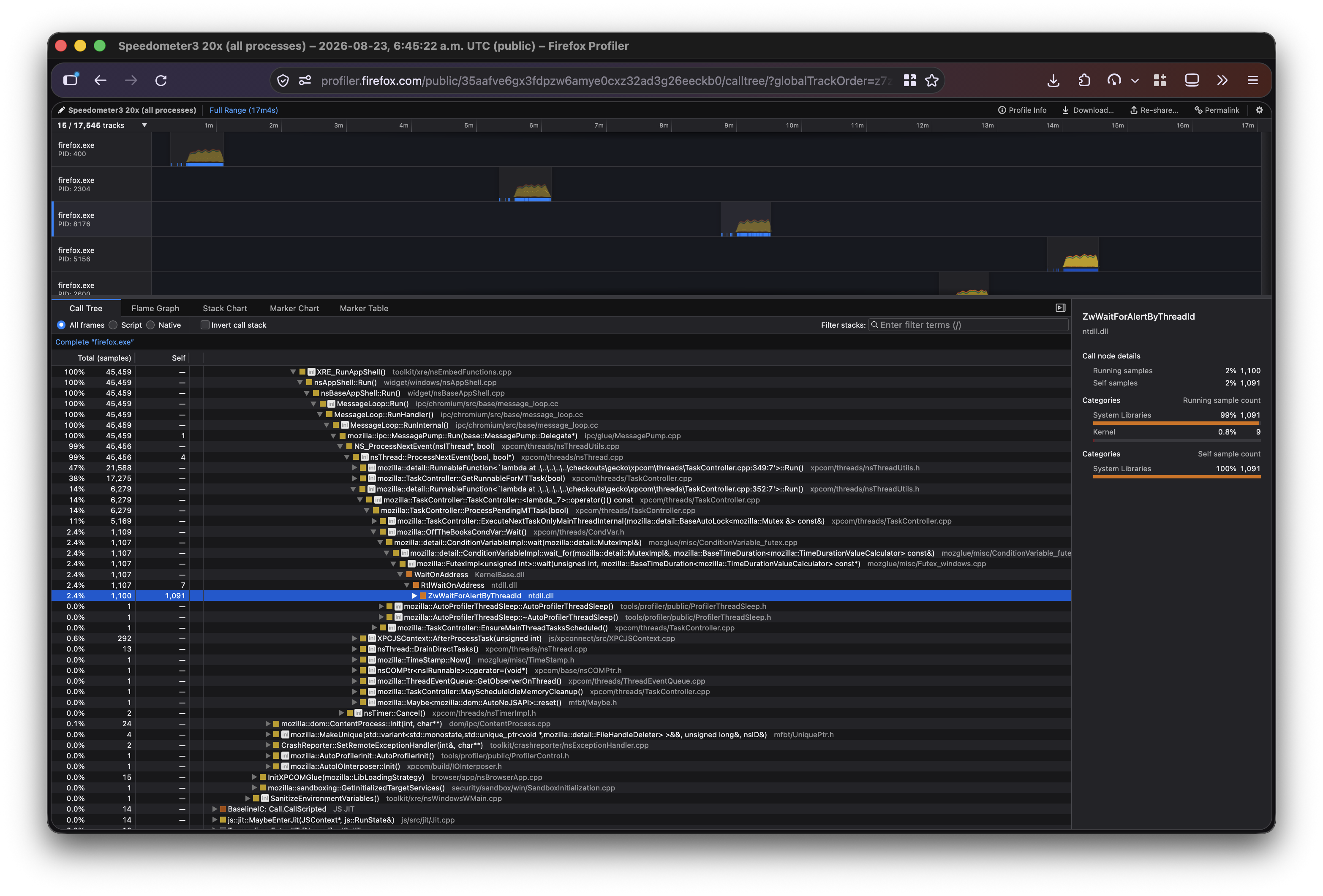Click the PID 400 activity graph
Viewport: 1323px width, 896px height.
point(197,149)
